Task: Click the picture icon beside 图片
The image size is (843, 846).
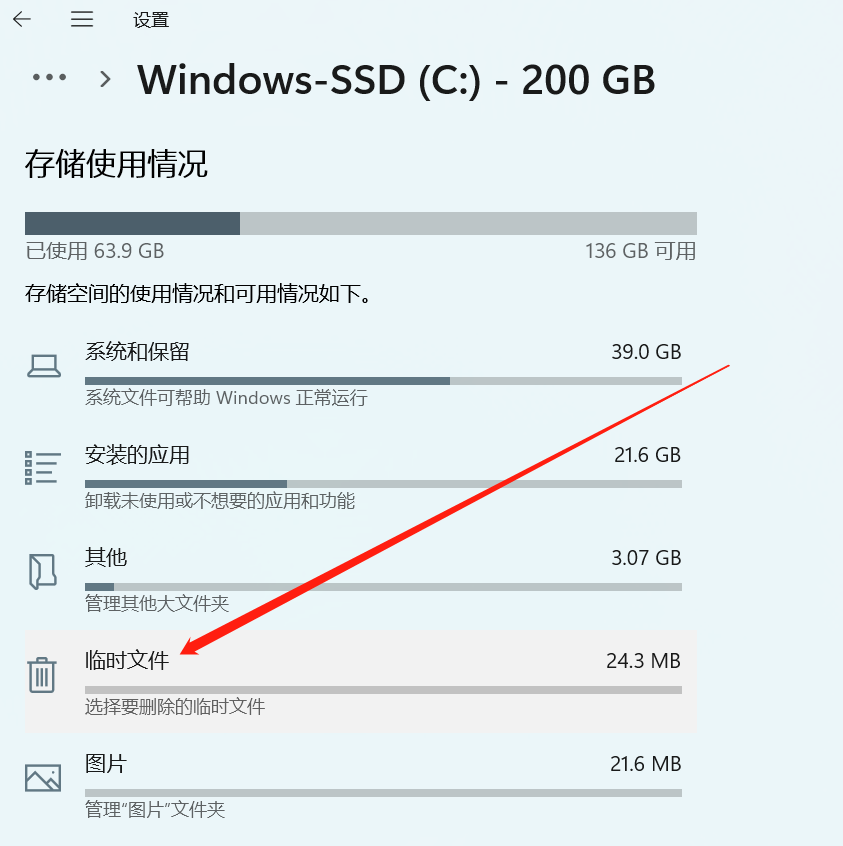Action: coord(43,777)
